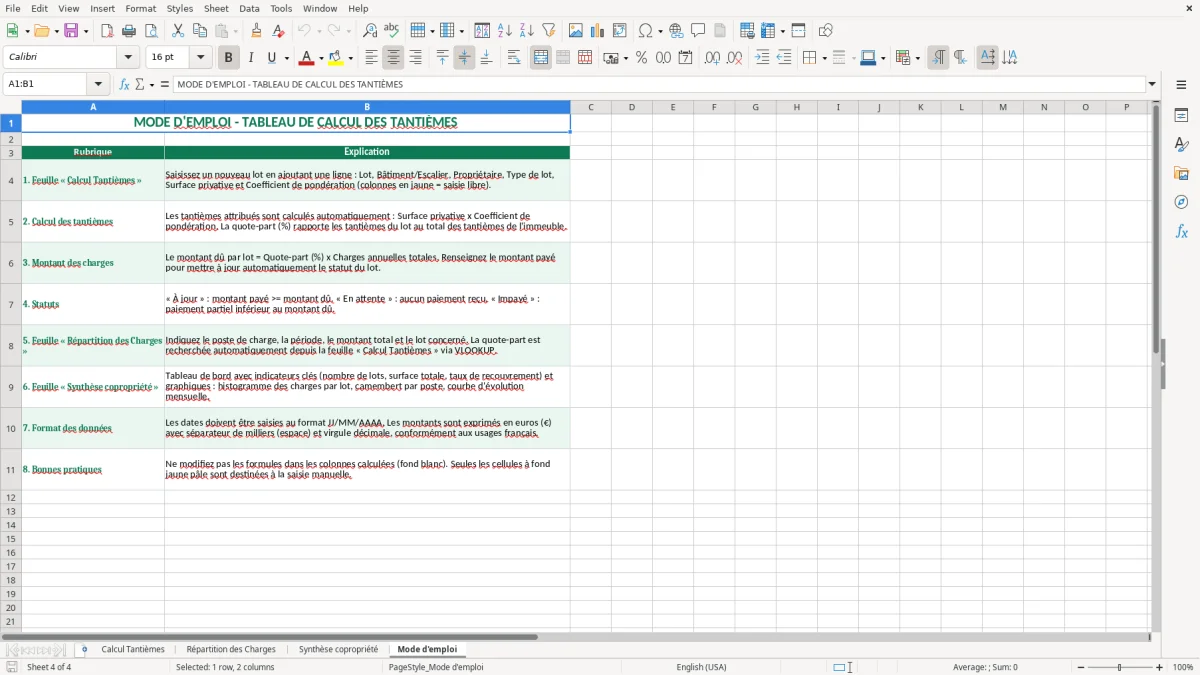Viewport: 1200px width, 675px height.
Task: Click row 5 header
Action: [11, 222]
